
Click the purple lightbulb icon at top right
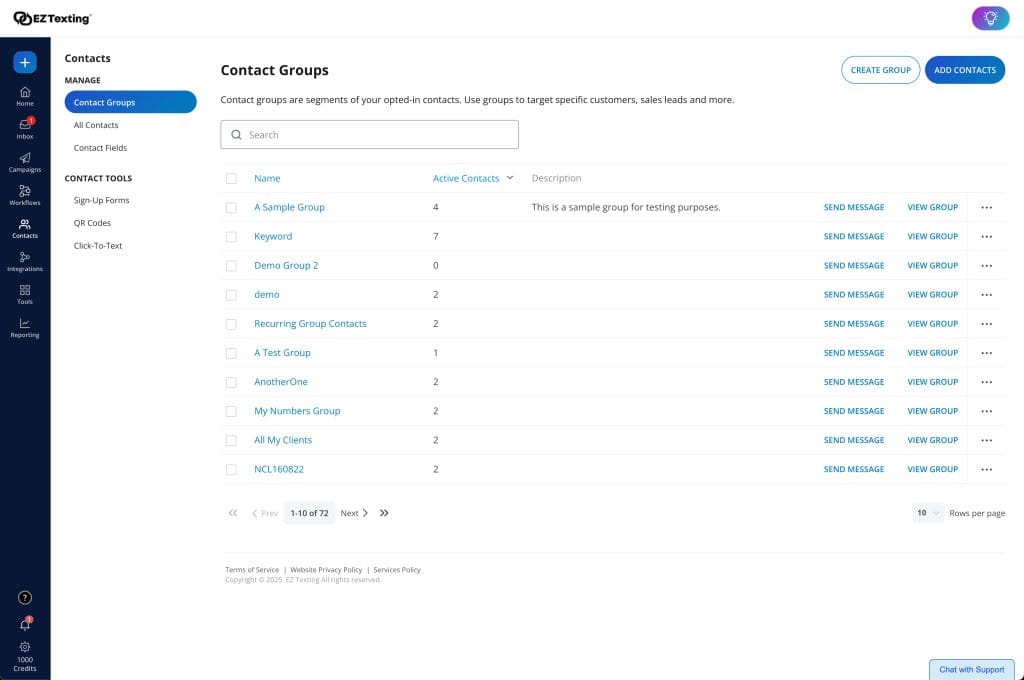point(989,18)
